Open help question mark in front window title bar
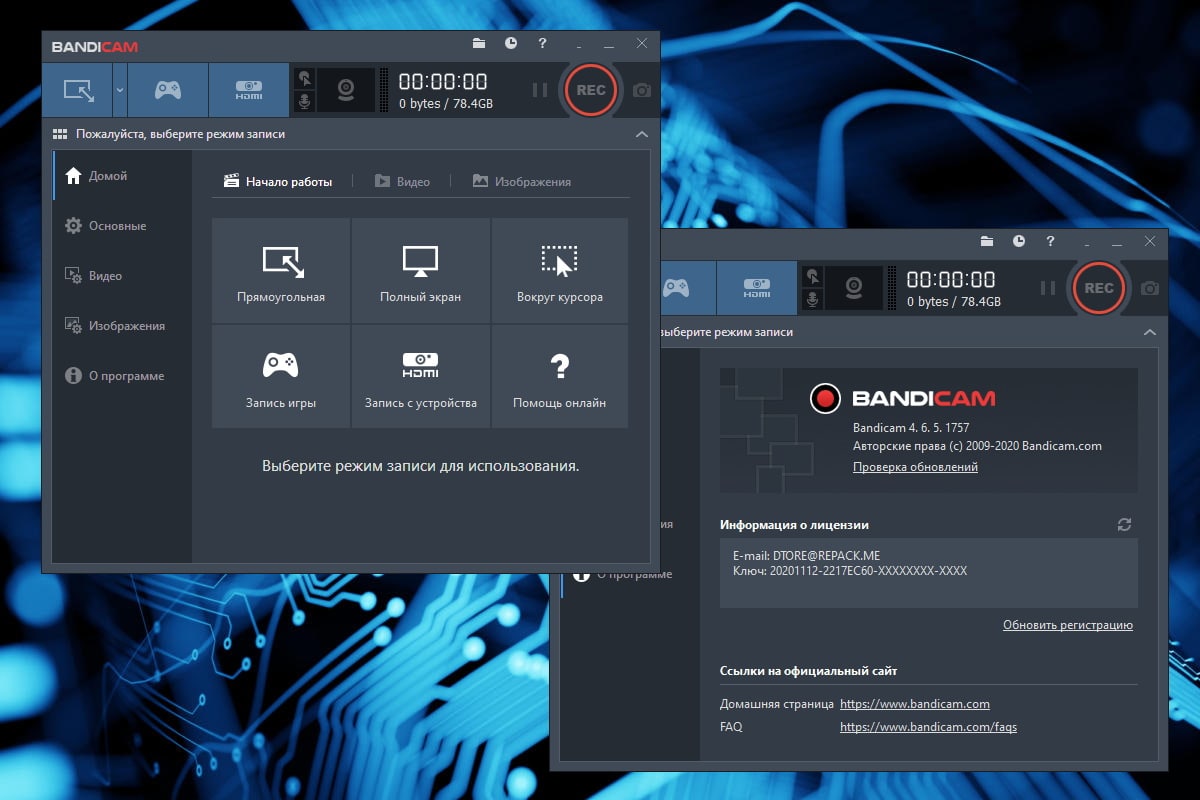Screen dimensions: 1200x800 tap(542, 44)
